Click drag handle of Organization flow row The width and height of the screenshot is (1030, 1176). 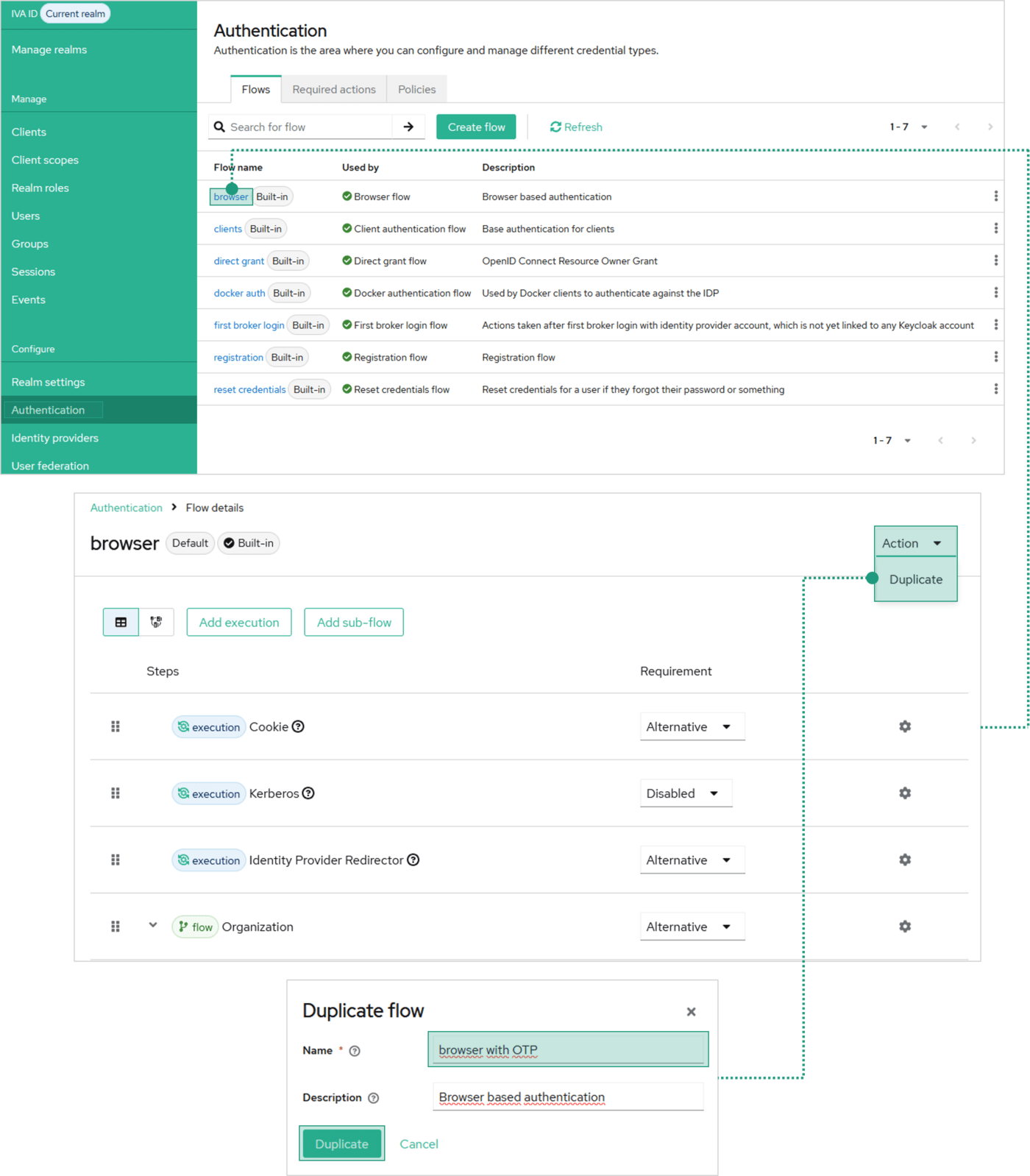116,927
